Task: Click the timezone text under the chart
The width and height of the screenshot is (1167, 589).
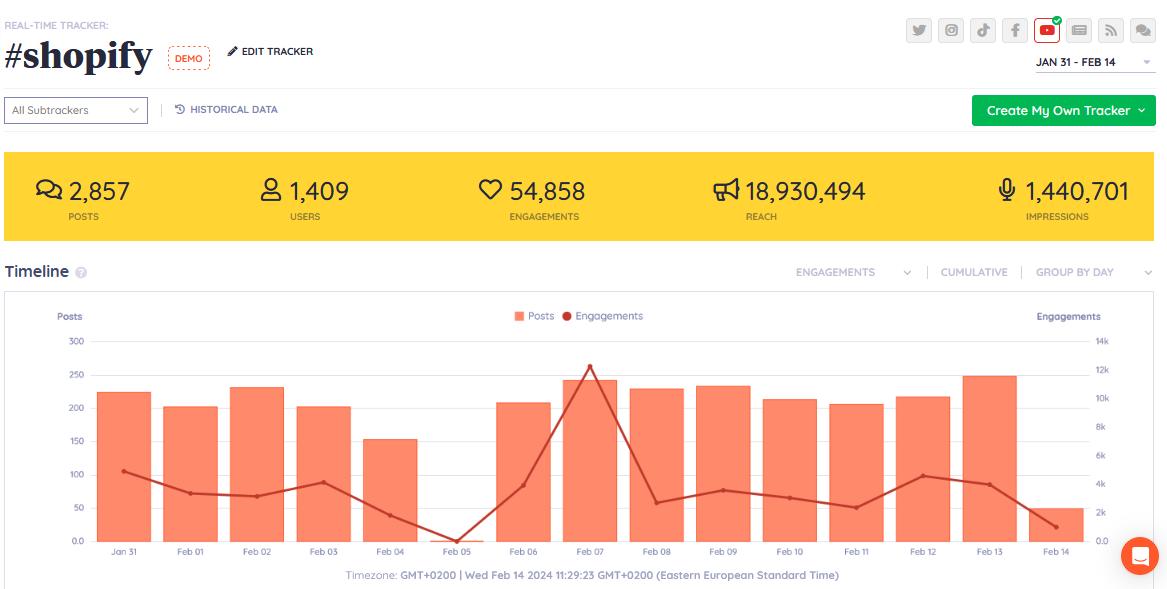Action: click(x=592, y=576)
